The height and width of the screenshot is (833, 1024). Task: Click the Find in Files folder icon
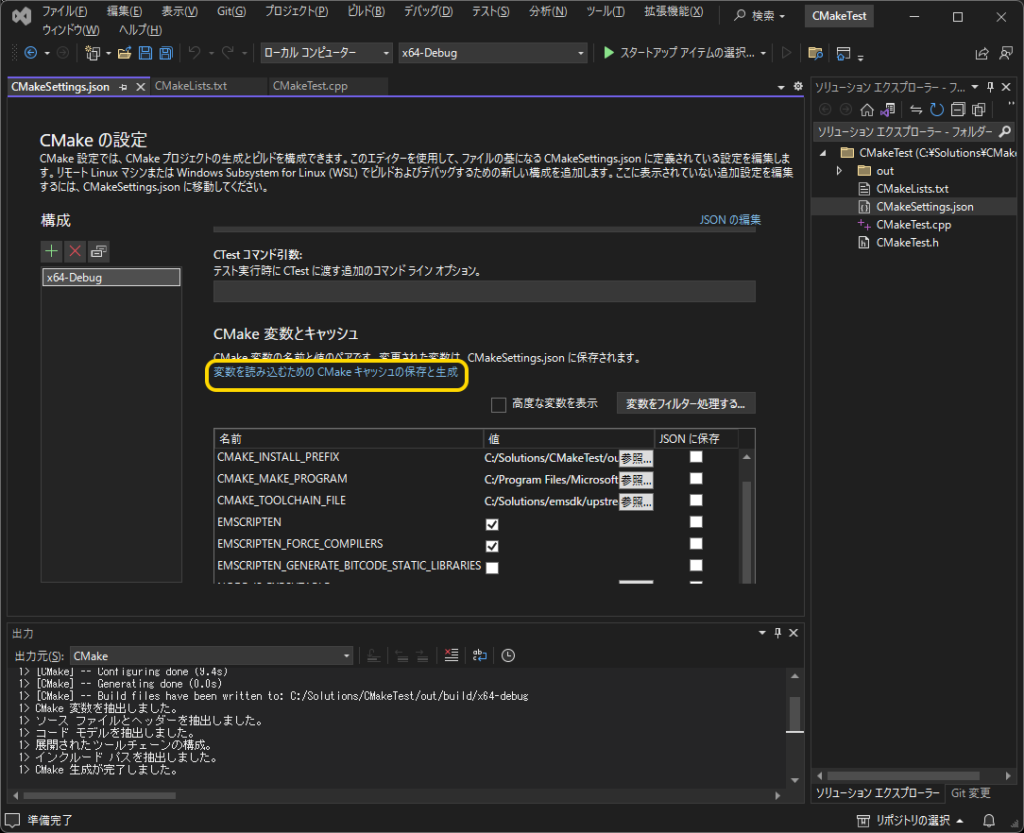point(814,53)
